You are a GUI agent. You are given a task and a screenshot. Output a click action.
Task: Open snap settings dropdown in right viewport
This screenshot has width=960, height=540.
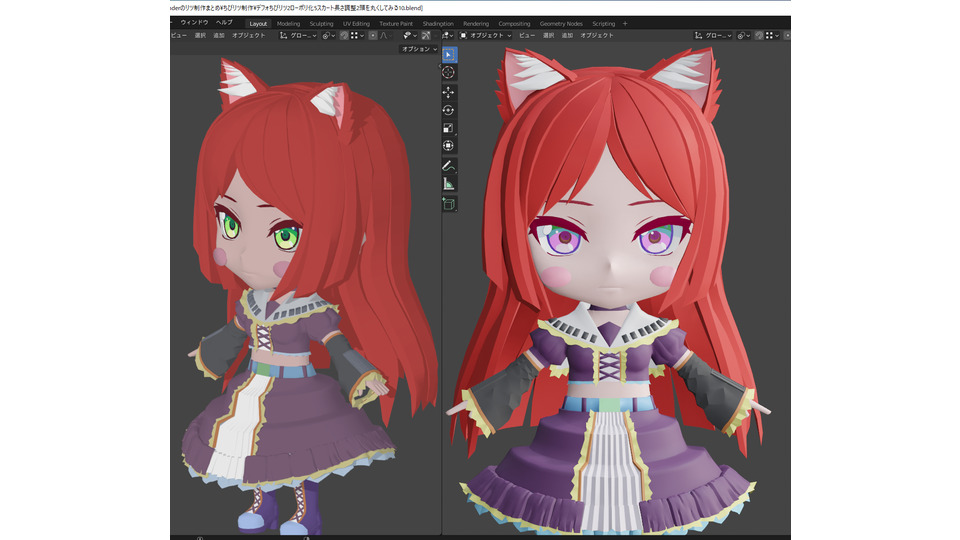point(772,36)
